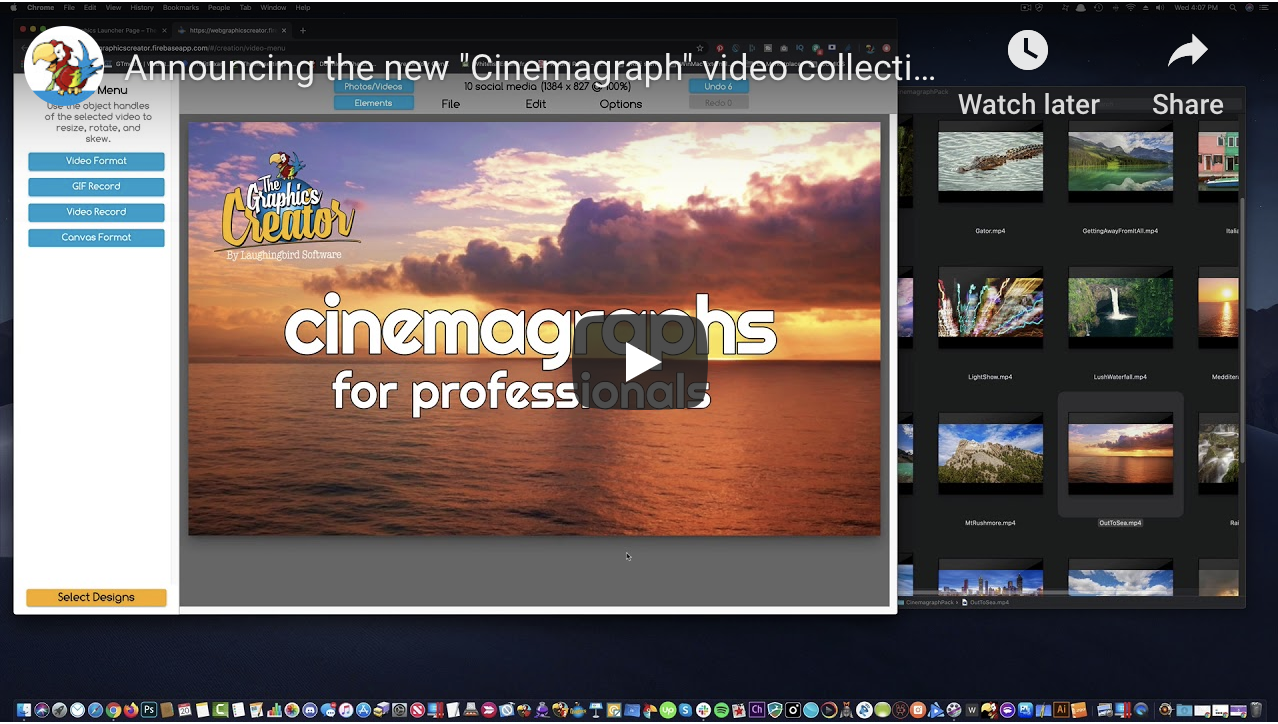Click the Chrome icon in the dock
Image resolution: width=1278 pixels, height=724 pixels.
click(x=113, y=710)
